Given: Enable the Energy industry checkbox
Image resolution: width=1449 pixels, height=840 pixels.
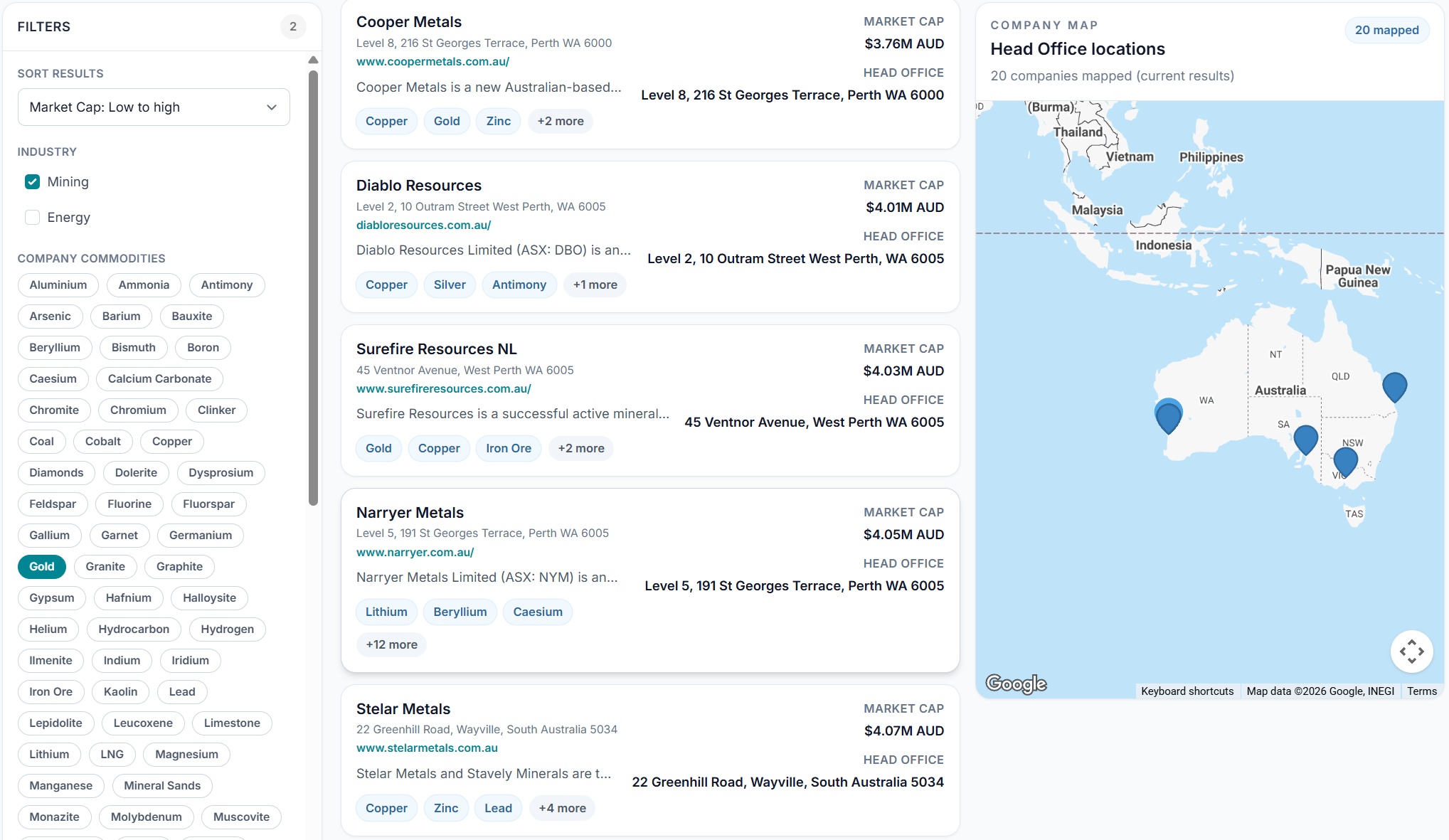Looking at the screenshot, I should click(x=33, y=218).
